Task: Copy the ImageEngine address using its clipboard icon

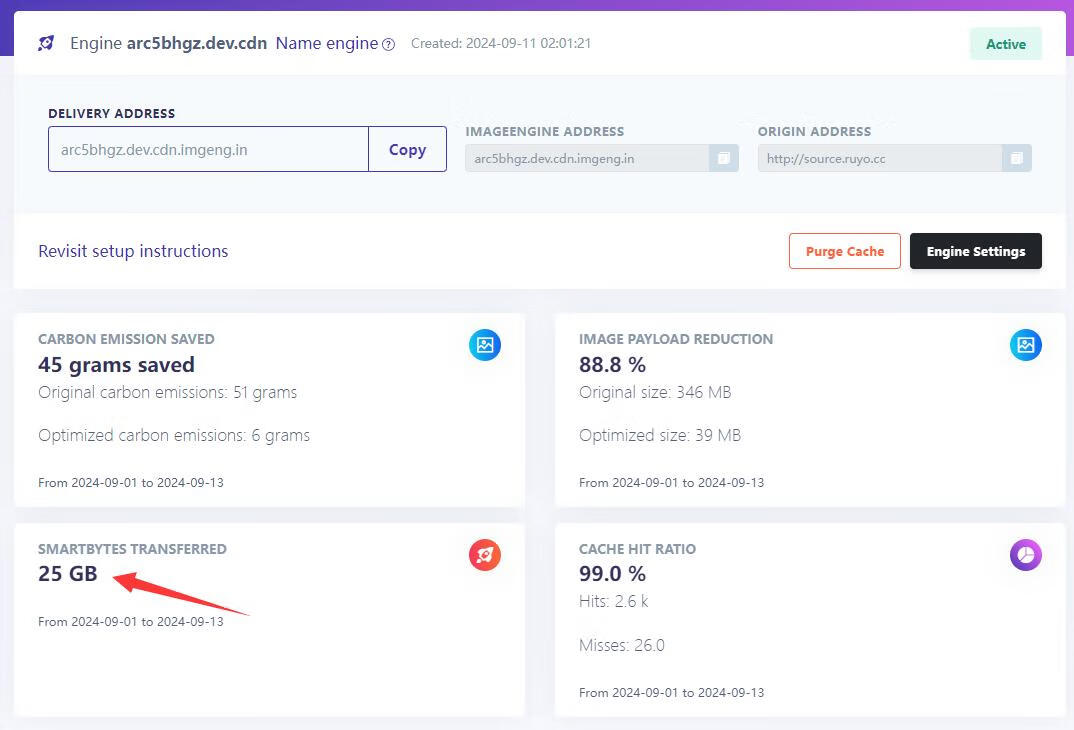Action: [723, 158]
